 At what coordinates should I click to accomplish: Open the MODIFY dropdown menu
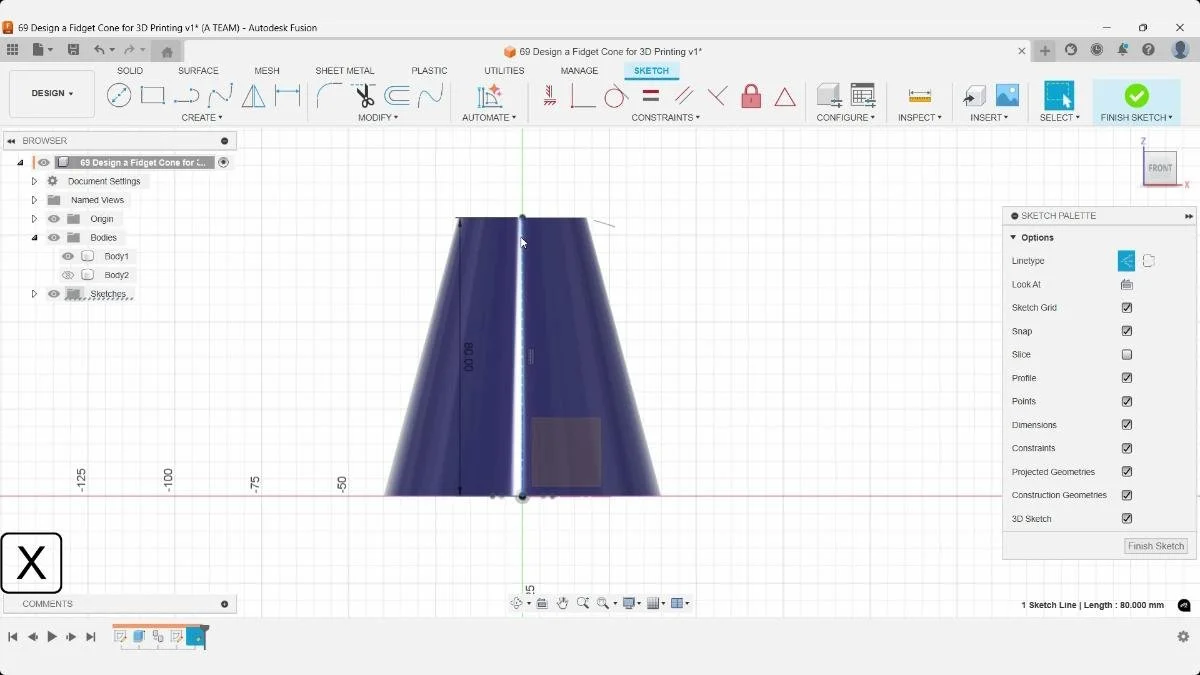378,118
